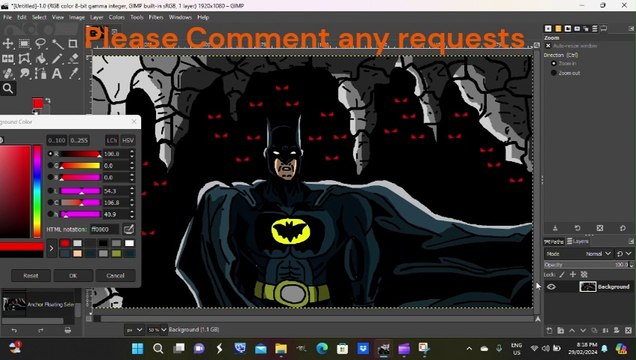The width and height of the screenshot is (636, 360).
Task: Open the Select menu
Action: pos(39,17)
